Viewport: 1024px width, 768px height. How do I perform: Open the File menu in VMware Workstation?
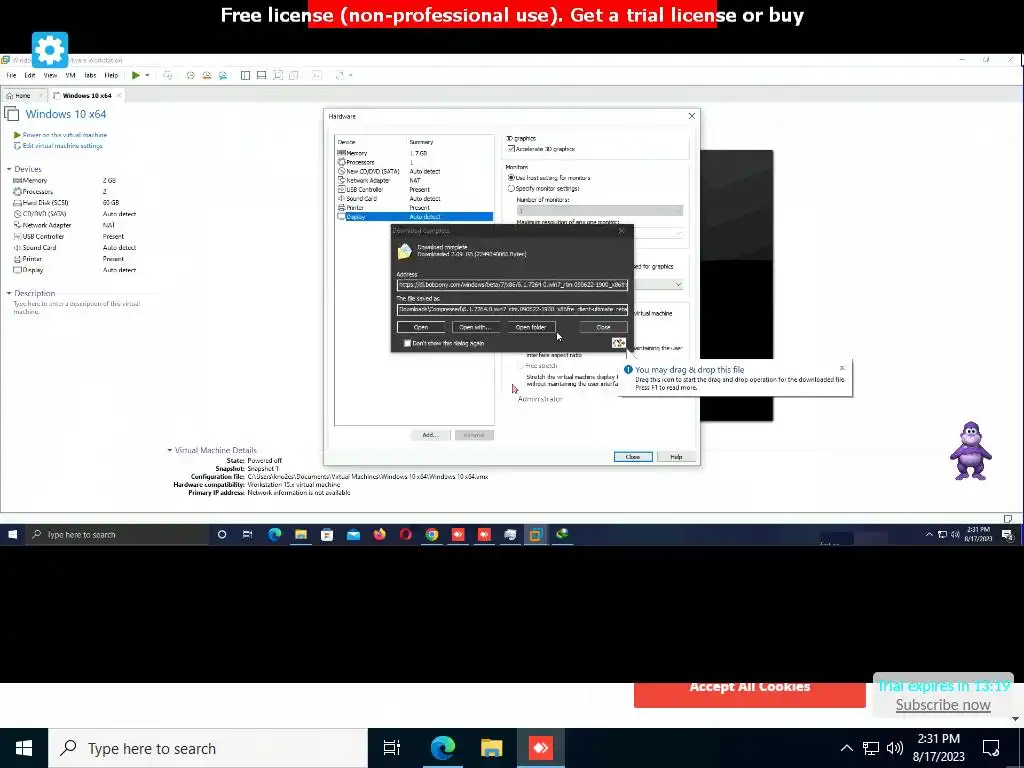pos(11,75)
